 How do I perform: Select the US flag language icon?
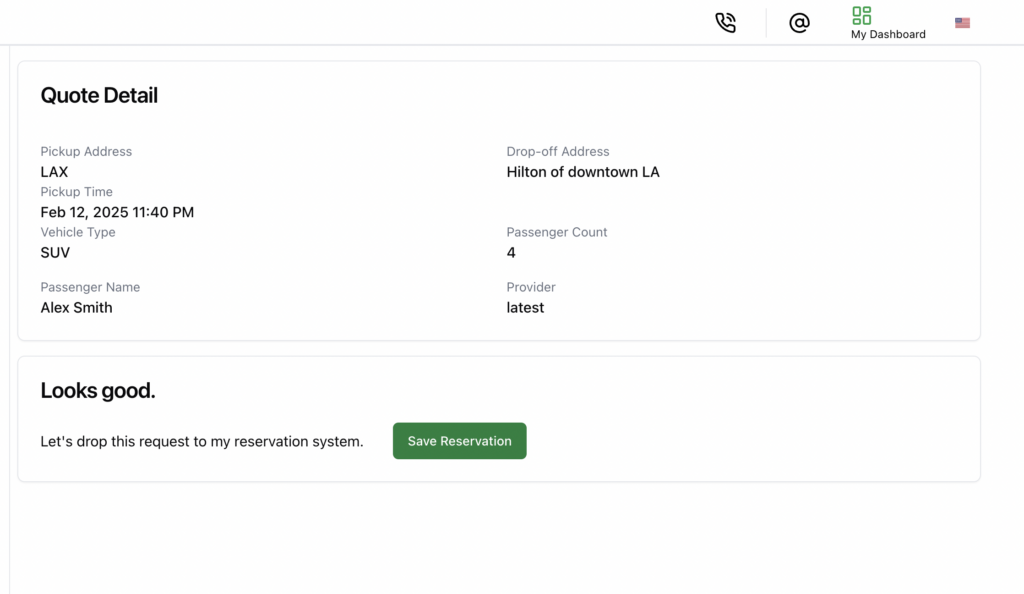click(x=962, y=23)
